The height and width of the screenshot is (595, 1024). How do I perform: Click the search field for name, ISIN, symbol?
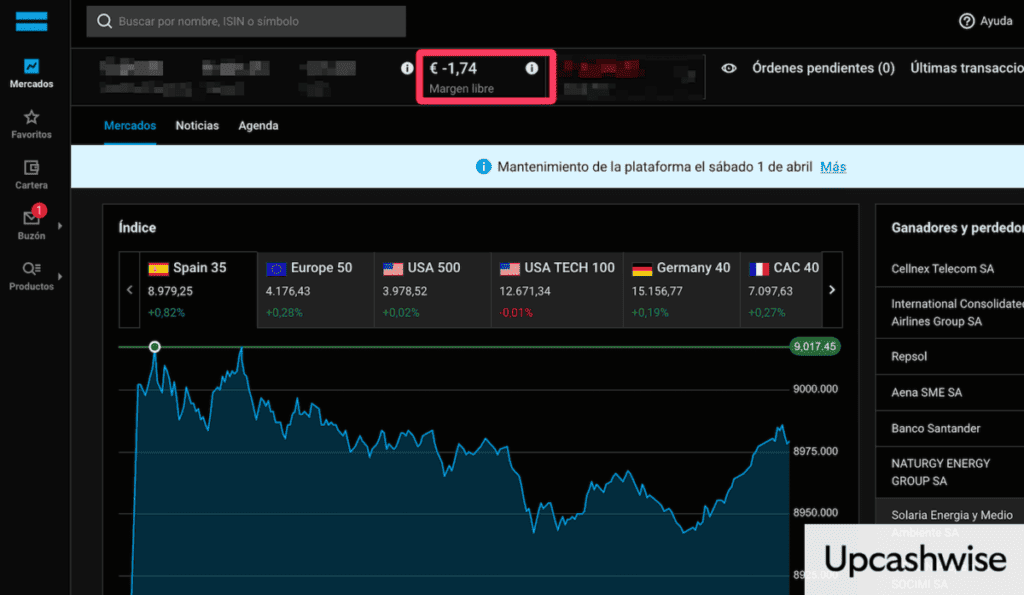[x=246, y=22]
